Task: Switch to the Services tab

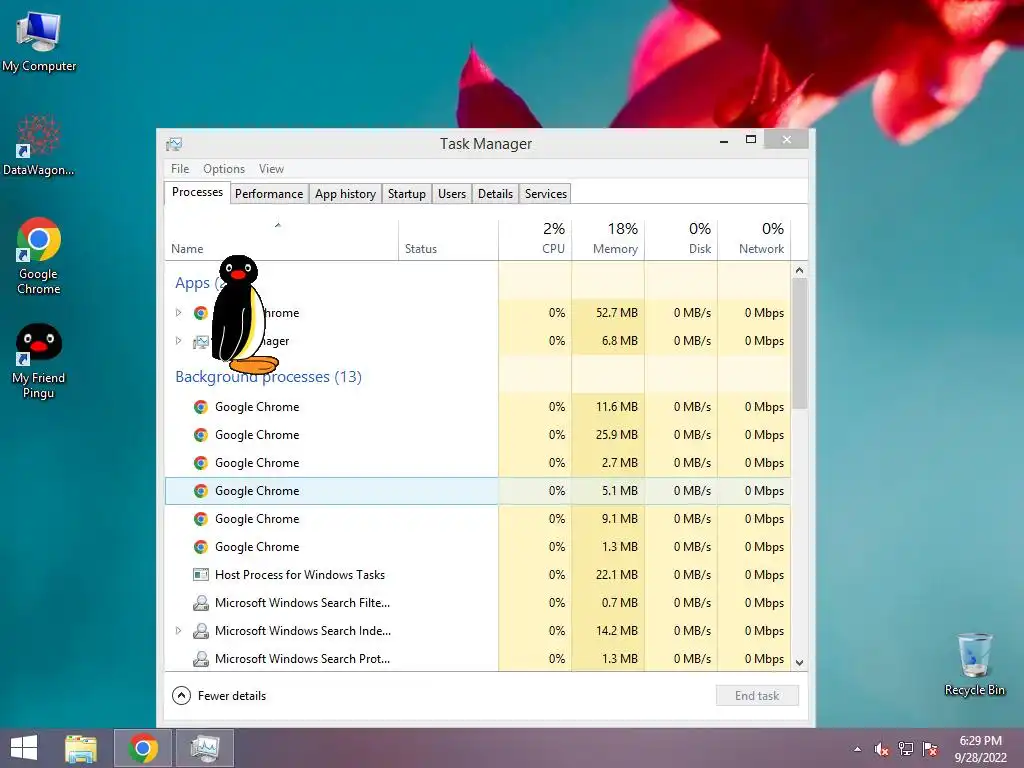Action: coord(546,194)
